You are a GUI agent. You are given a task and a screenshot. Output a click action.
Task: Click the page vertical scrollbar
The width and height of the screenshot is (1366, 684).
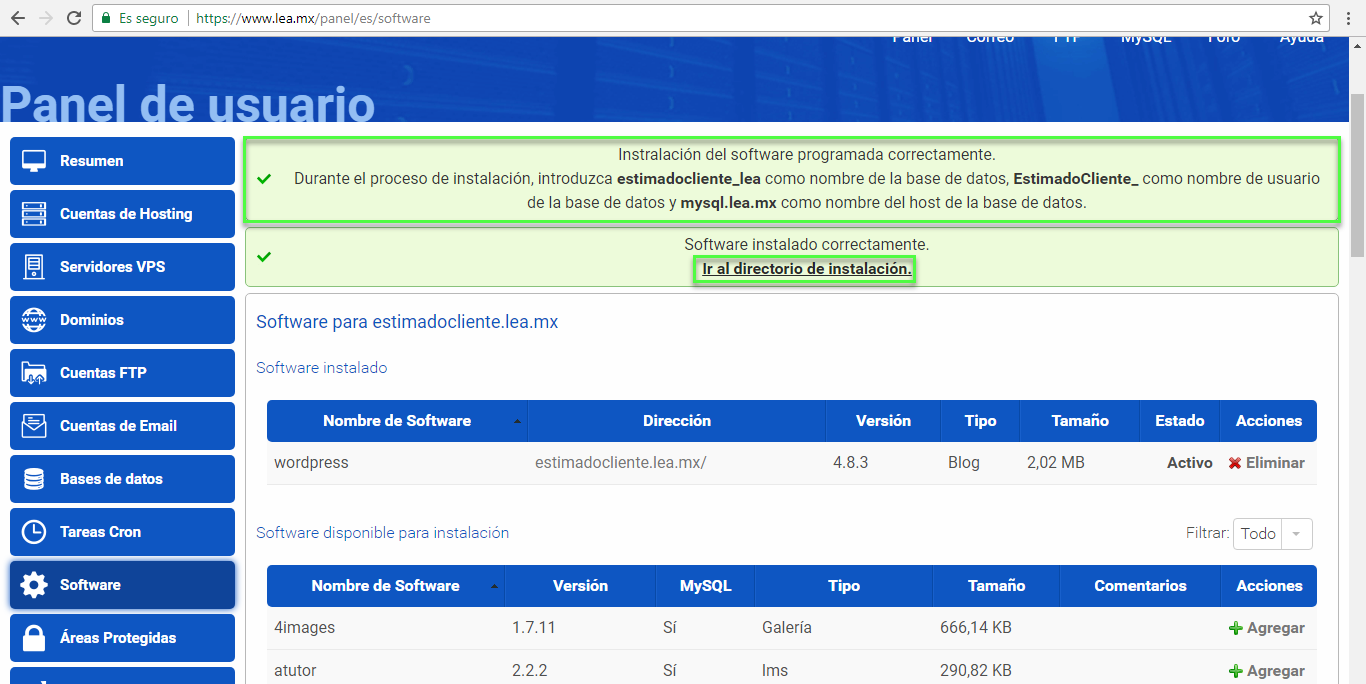click(1357, 175)
